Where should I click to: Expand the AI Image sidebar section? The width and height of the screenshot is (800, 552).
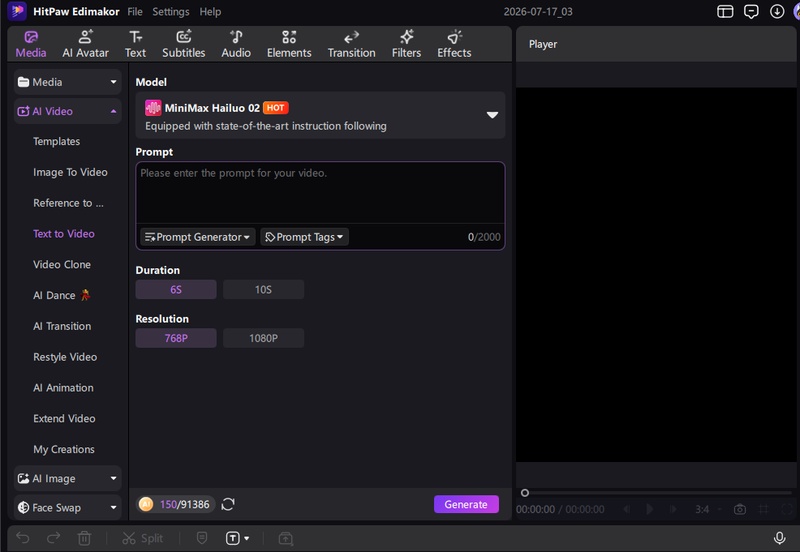[x=68, y=479]
